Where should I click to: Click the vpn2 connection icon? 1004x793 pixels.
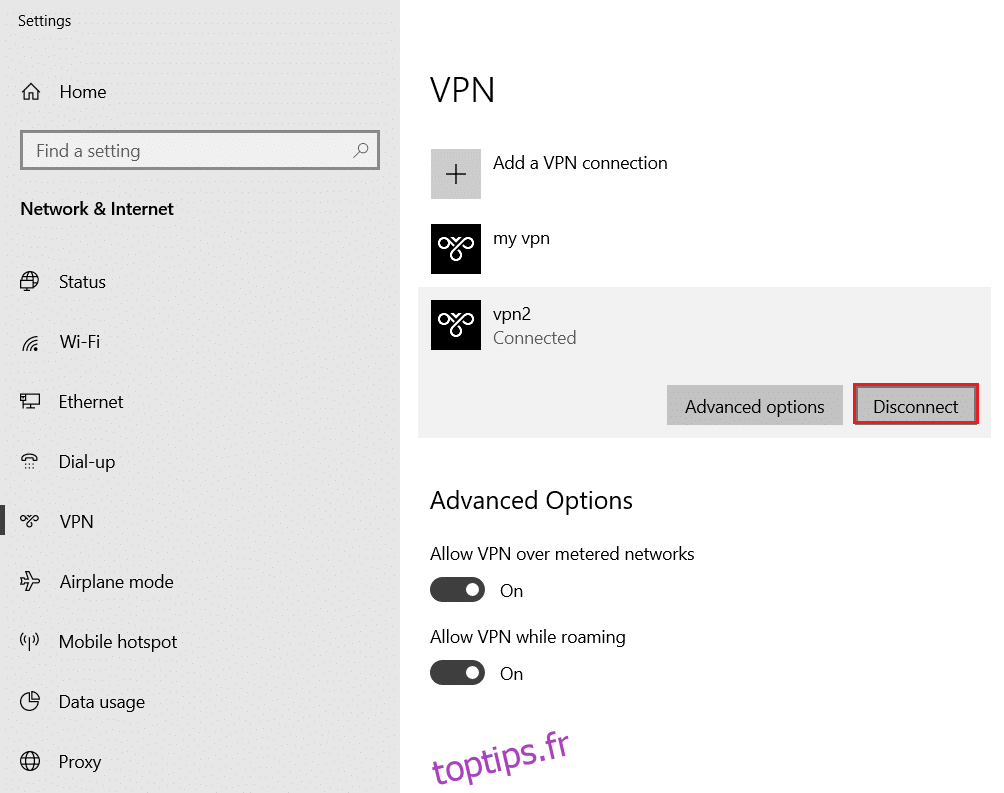pyautogui.click(x=456, y=324)
